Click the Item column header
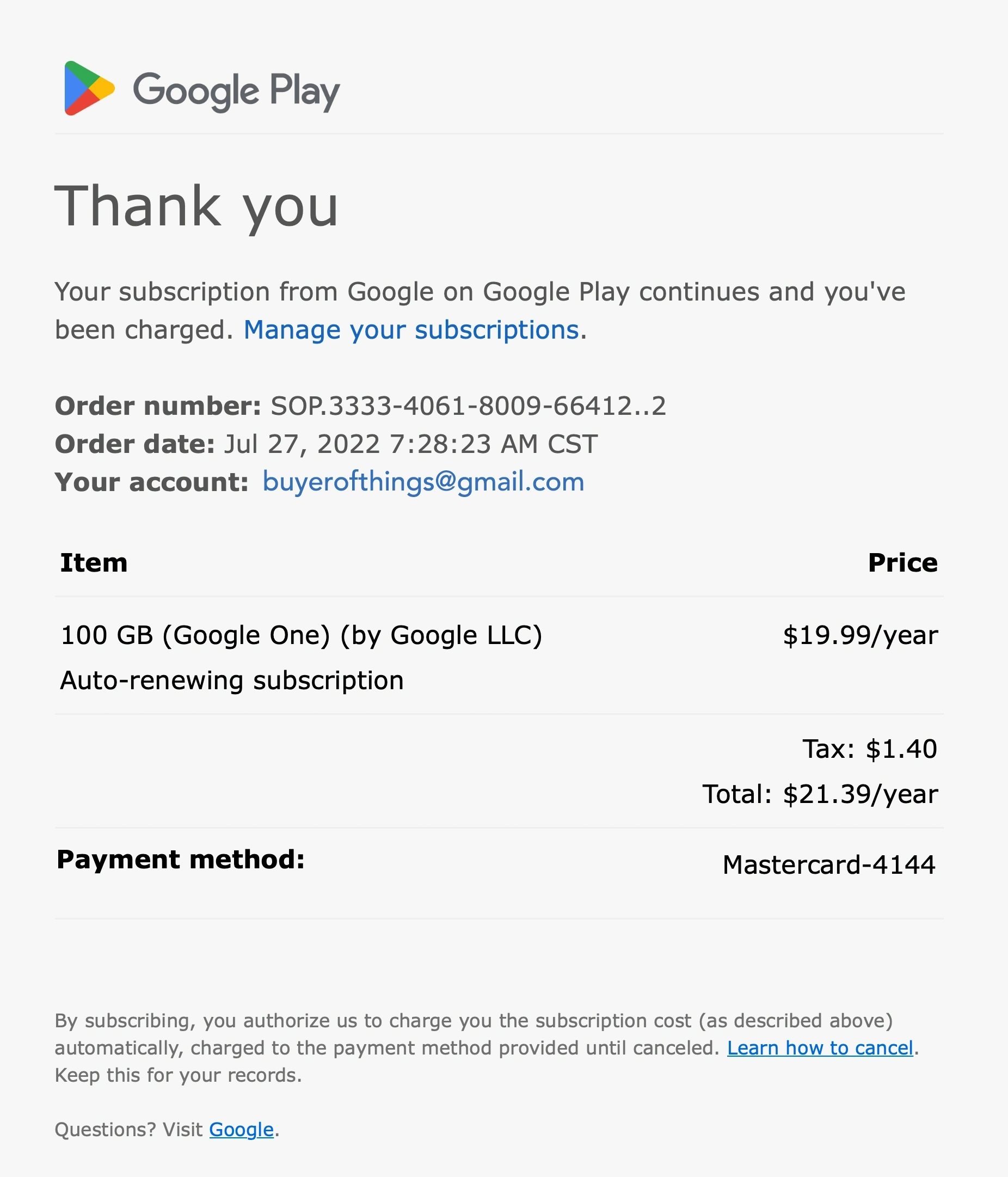Image resolution: width=1008 pixels, height=1177 pixels. (94, 563)
